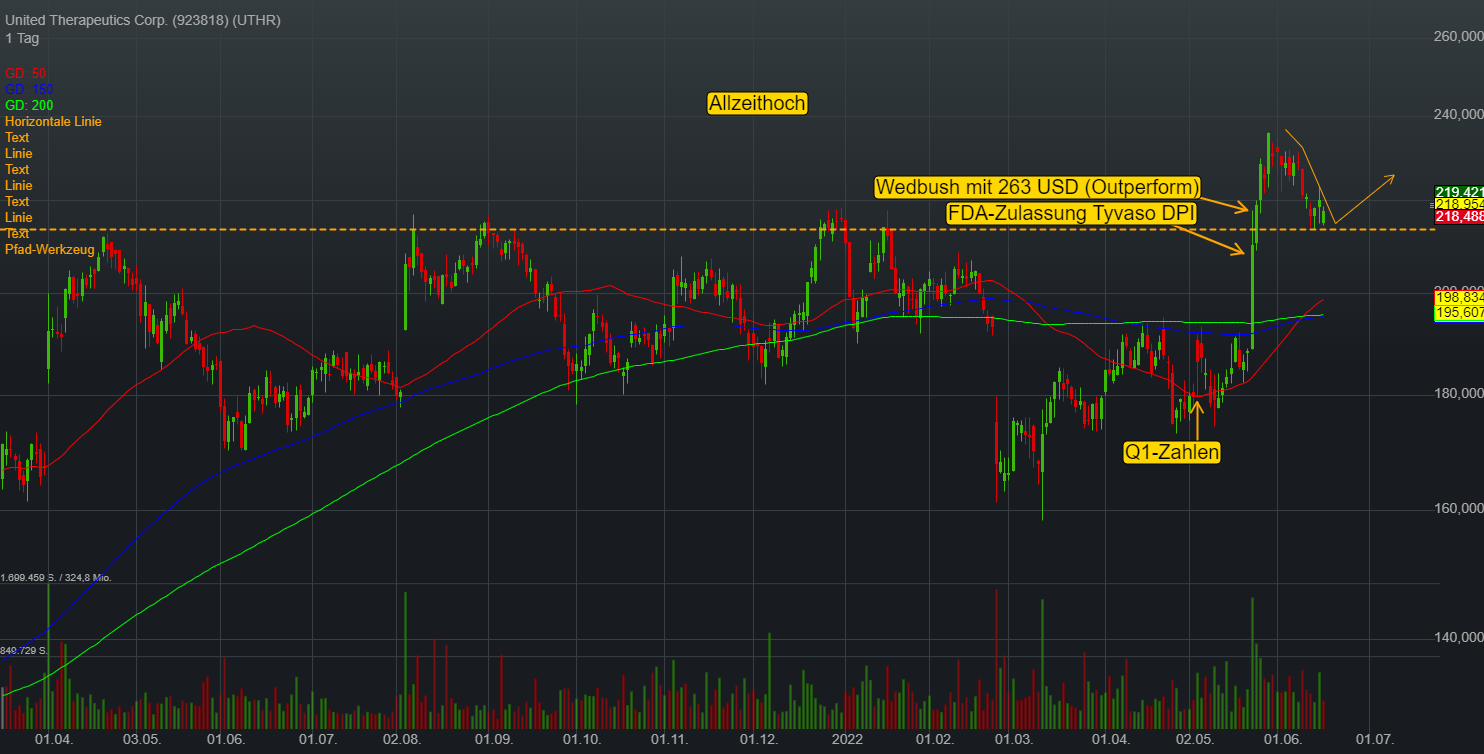1484x754 pixels.
Task: Click the "FDA-Zulassung Tyvaso DPI" annotation
Action: click(x=1072, y=212)
